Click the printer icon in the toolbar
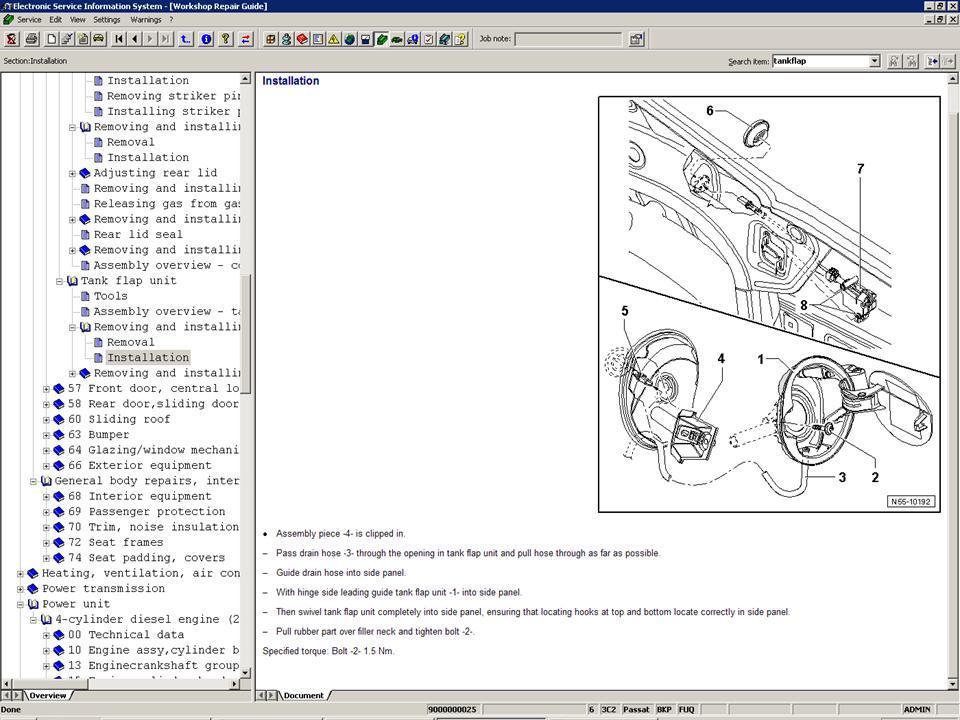 (x=31, y=39)
